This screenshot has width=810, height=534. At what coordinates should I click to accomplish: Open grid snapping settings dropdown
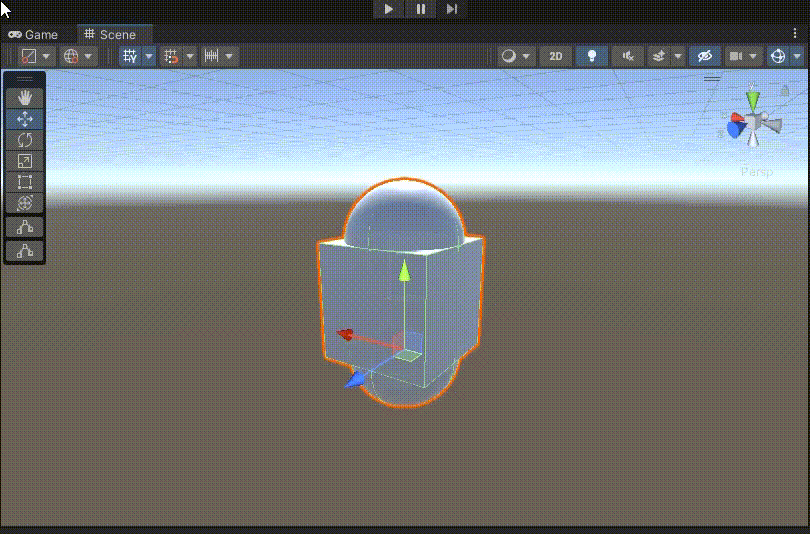190,56
